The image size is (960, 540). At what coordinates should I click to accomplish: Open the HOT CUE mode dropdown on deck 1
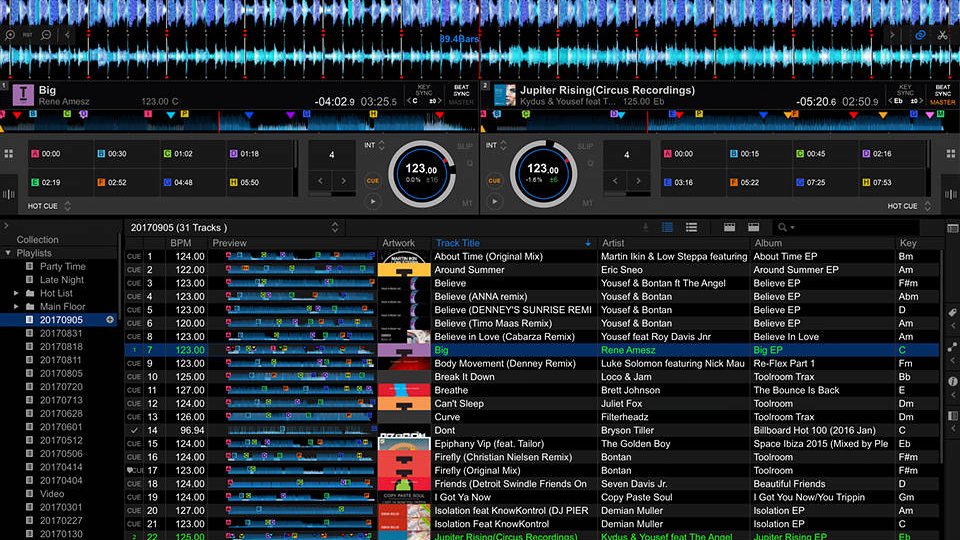(x=68, y=206)
